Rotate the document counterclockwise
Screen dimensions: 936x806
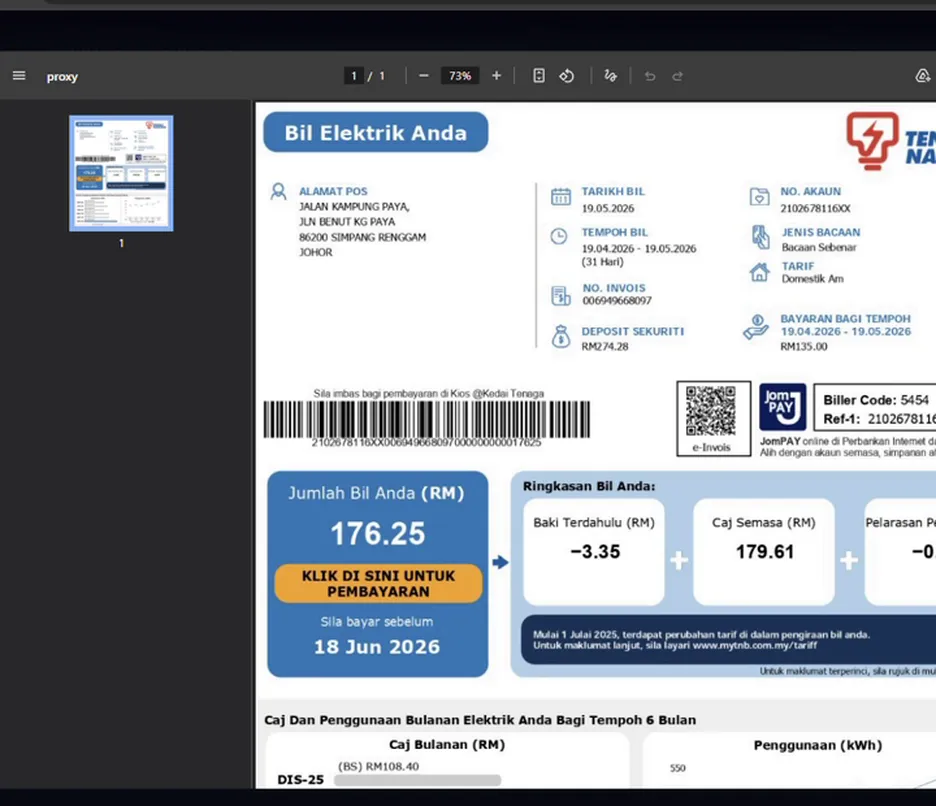click(x=566, y=76)
